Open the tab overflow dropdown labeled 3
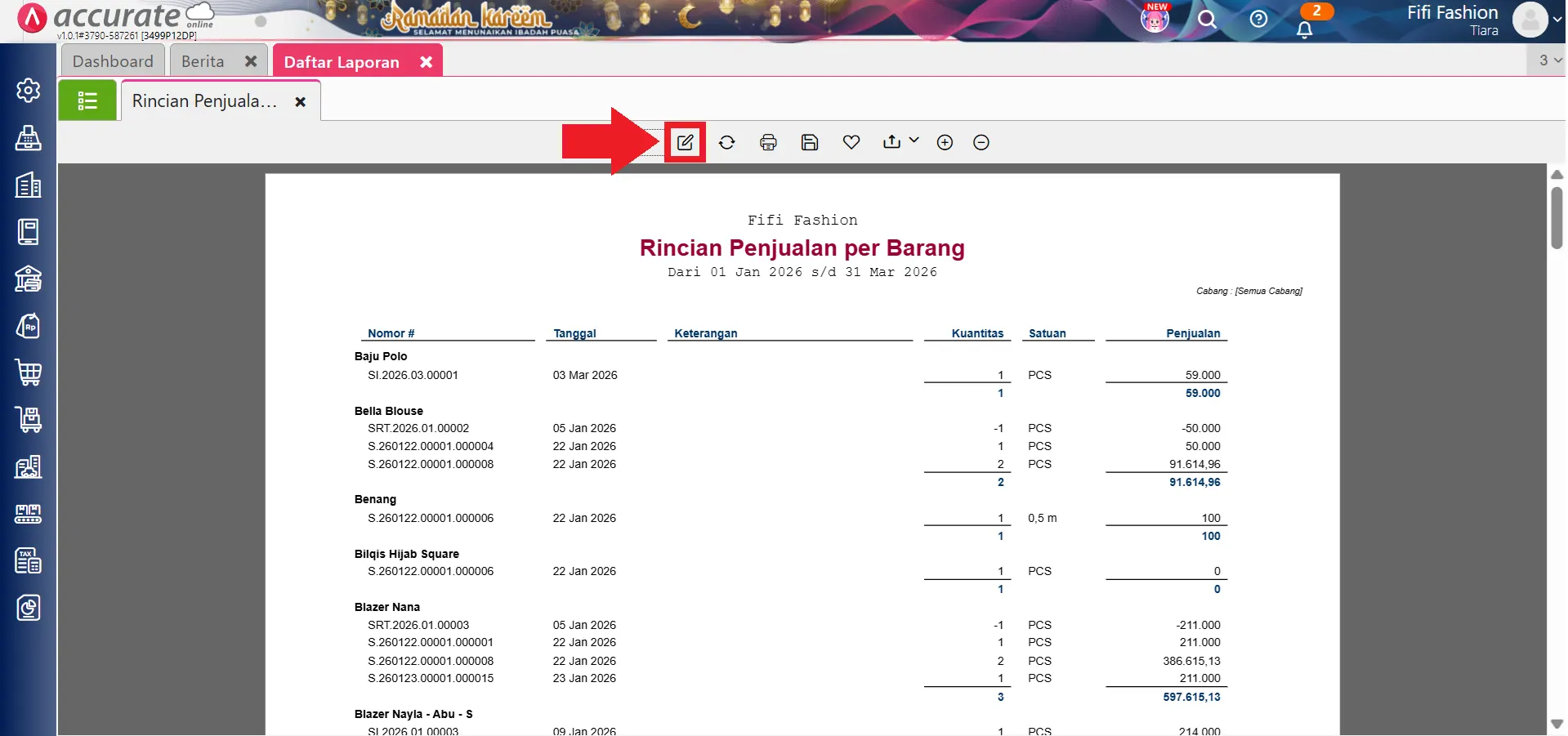 click(x=1546, y=60)
